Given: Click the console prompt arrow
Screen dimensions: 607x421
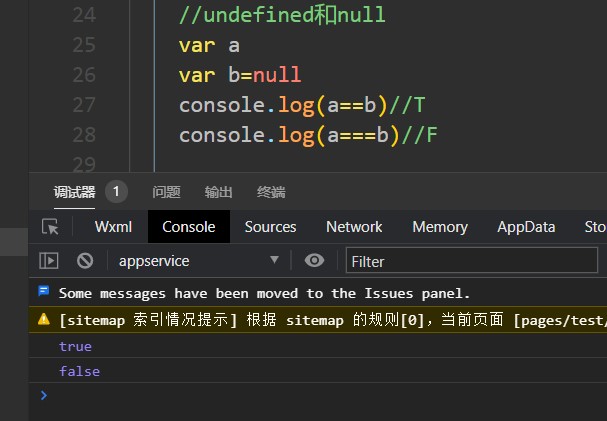Looking at the screenshot, I should pos(44,395).
